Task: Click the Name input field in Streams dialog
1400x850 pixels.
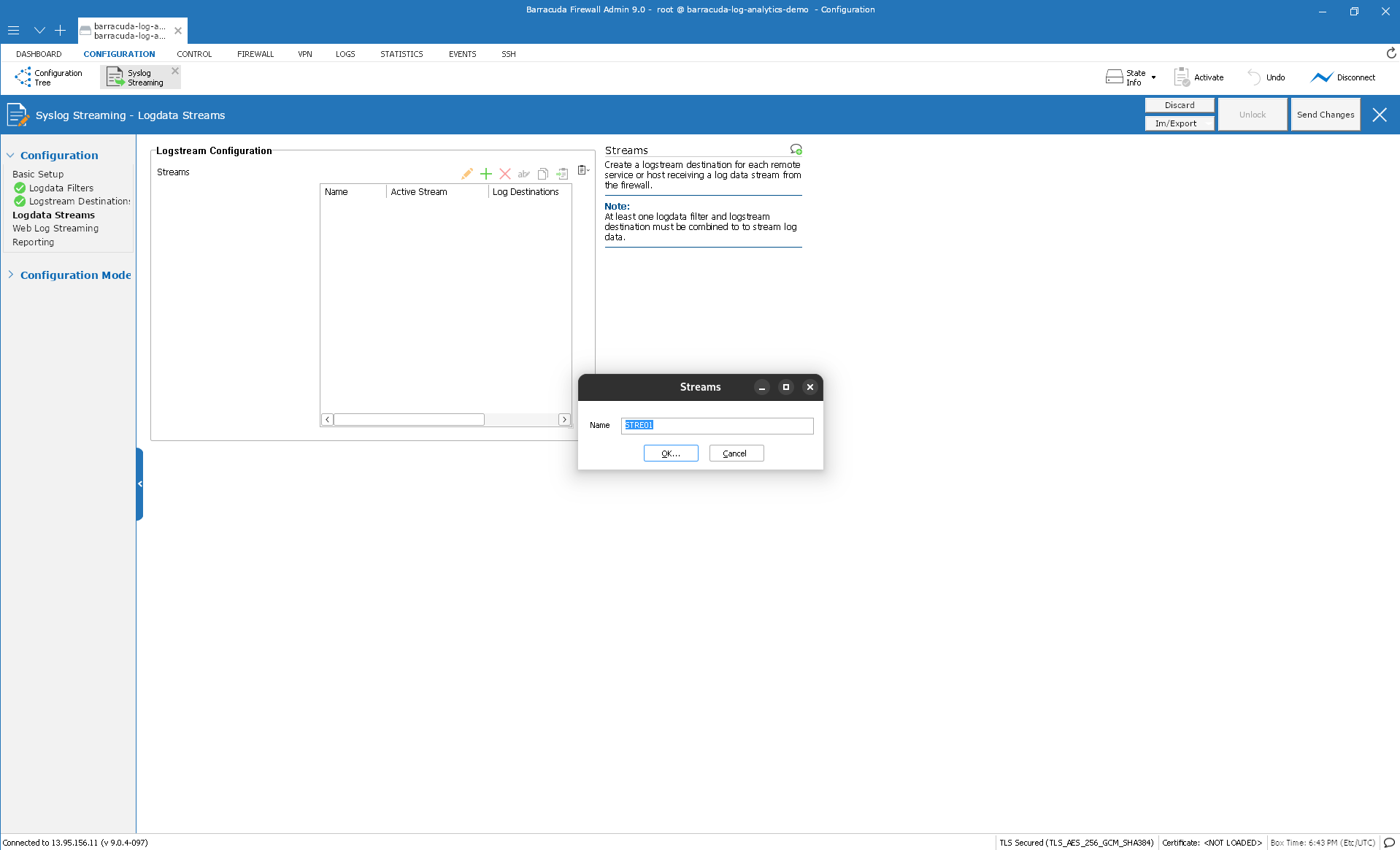Action: tap(718, 426)
